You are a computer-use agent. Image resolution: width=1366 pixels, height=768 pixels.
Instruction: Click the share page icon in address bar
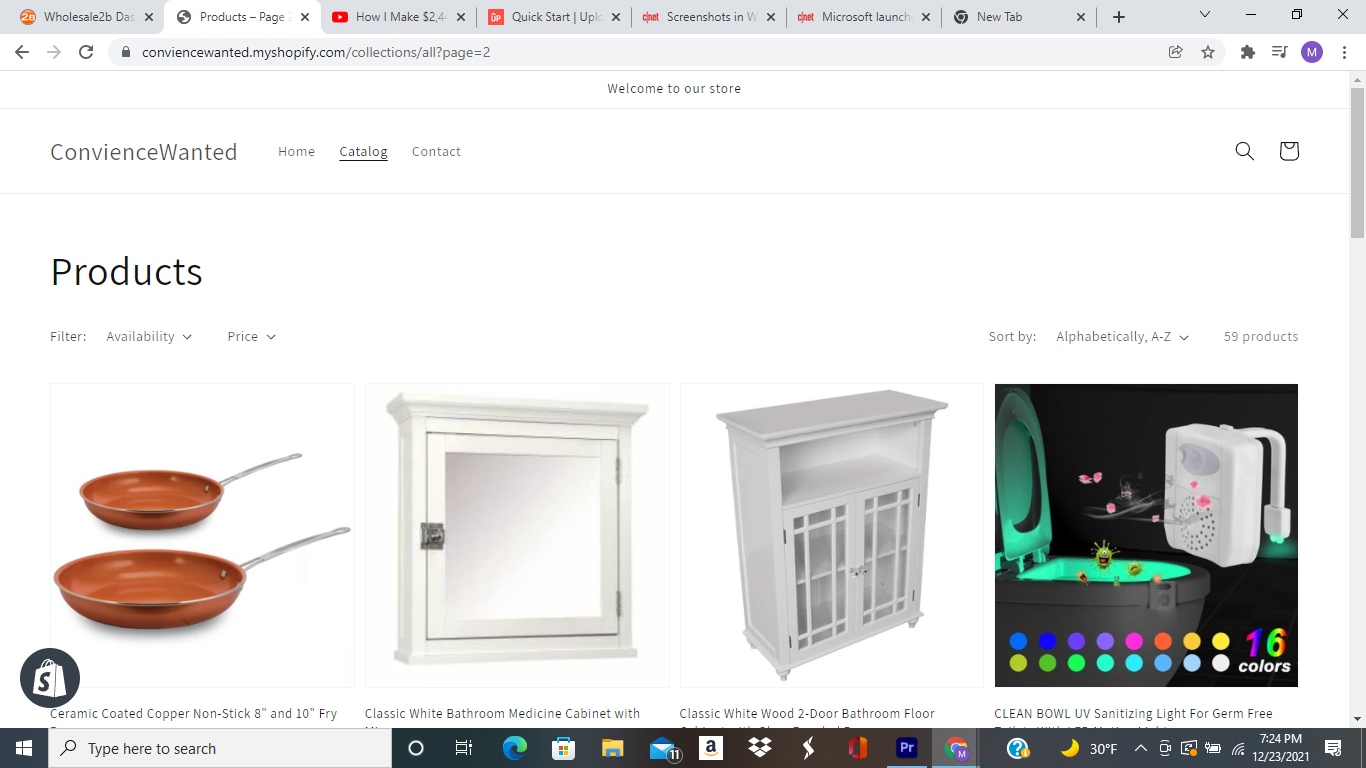(x=1176, y=52)
